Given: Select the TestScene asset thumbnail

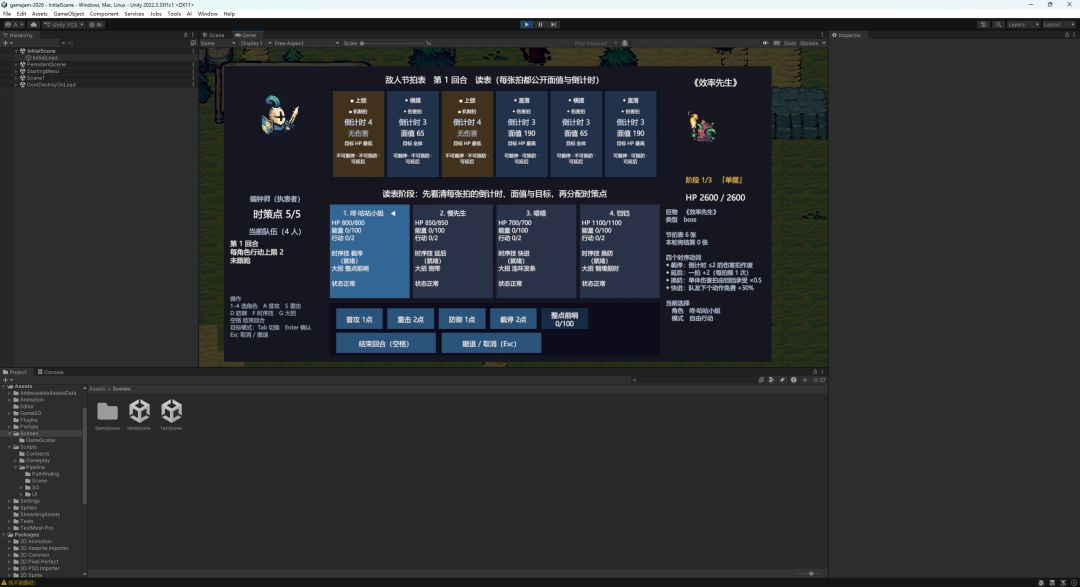Looking at the screenshot, I should coord(171,415).
